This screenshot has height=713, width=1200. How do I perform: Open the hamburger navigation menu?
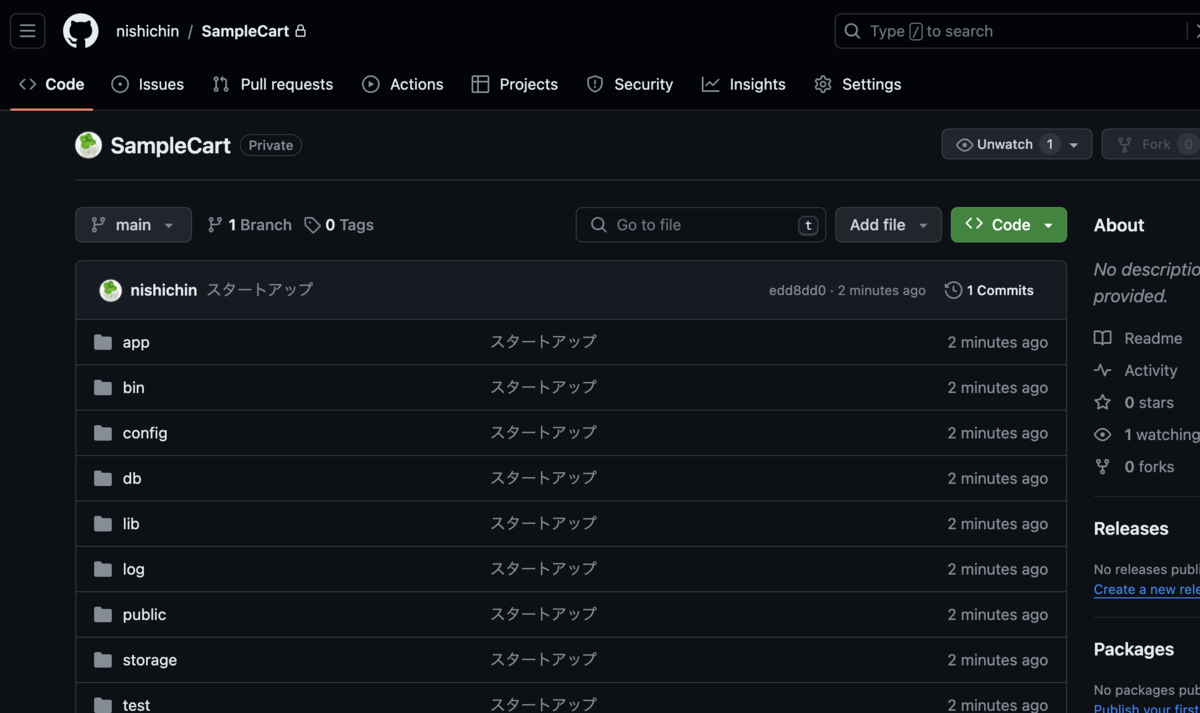pos(28,31)
